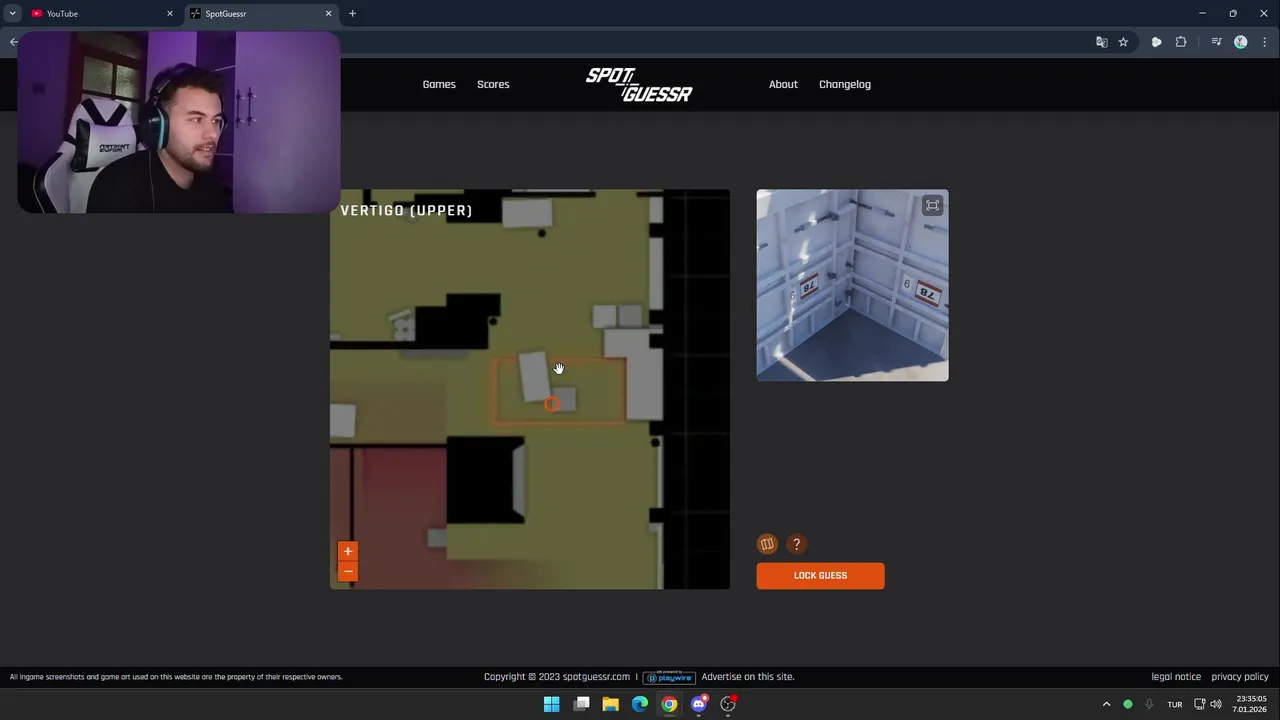The width and height of the screenshot is (1280, 720).
Task: Zoom in the Vertigo map
Action: pos(348,551)
